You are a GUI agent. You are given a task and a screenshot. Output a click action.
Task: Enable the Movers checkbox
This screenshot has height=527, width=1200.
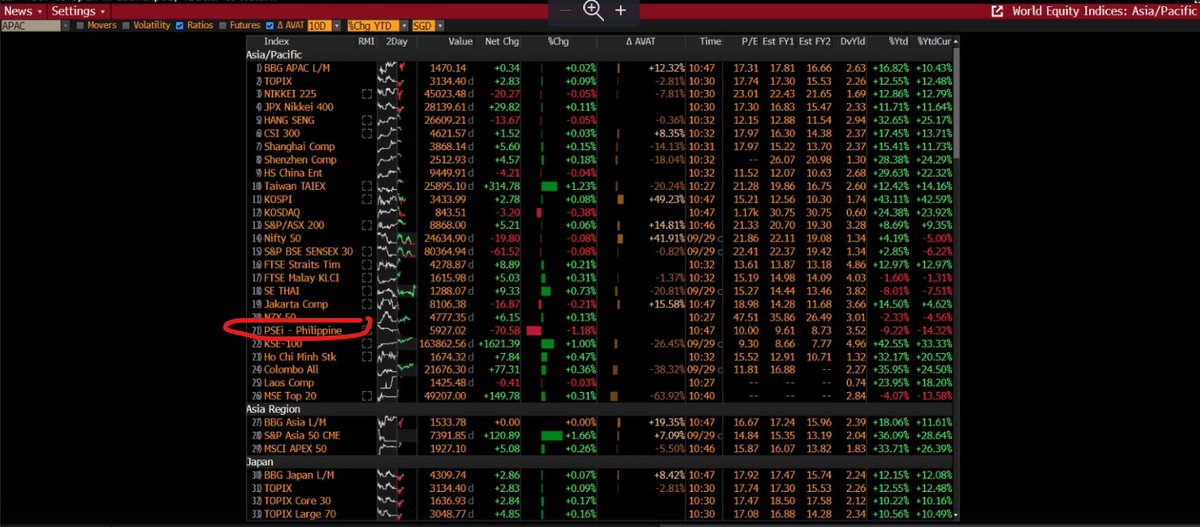(78, 24)
